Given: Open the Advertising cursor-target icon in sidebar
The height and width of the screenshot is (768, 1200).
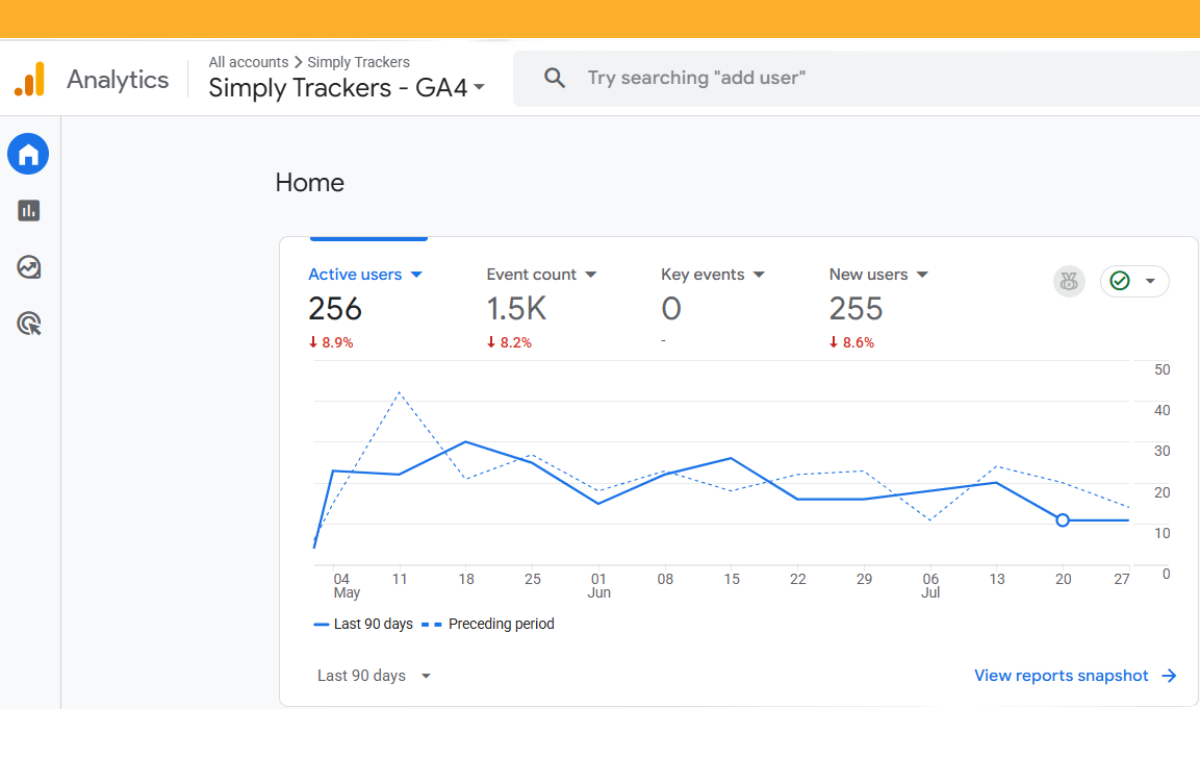Looking at the screenshot, I should [29, 324].
